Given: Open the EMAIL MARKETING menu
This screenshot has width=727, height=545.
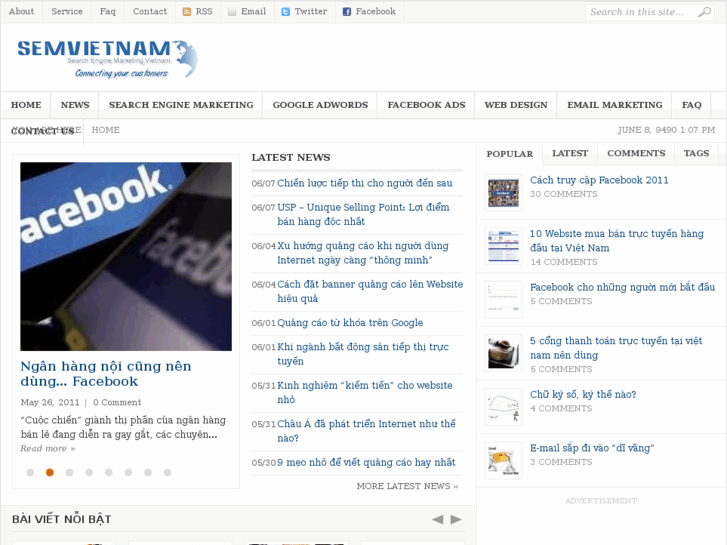Looking at the screenshot, I should pos(615,105).
